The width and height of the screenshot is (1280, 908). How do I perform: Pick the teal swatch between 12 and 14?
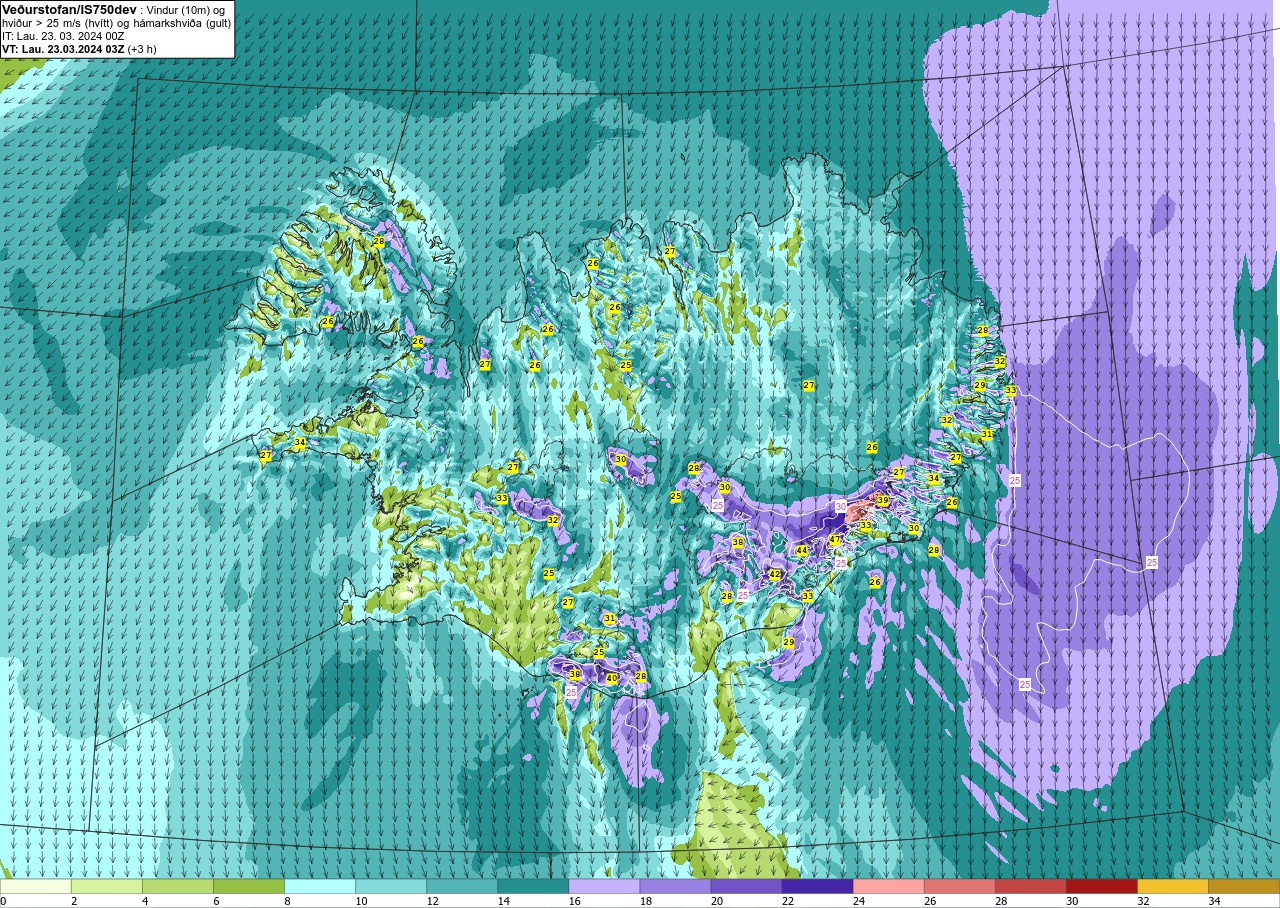tap(462, 886)
